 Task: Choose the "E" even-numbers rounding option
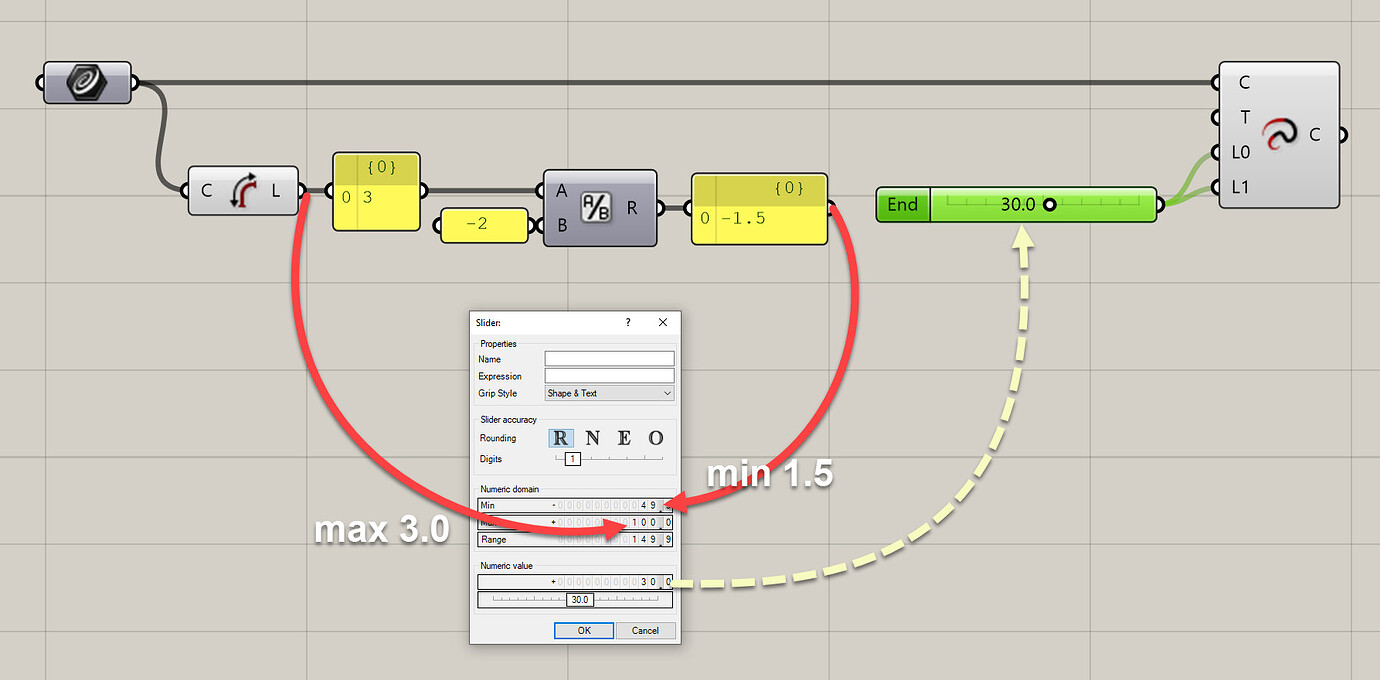click(626, 438)
